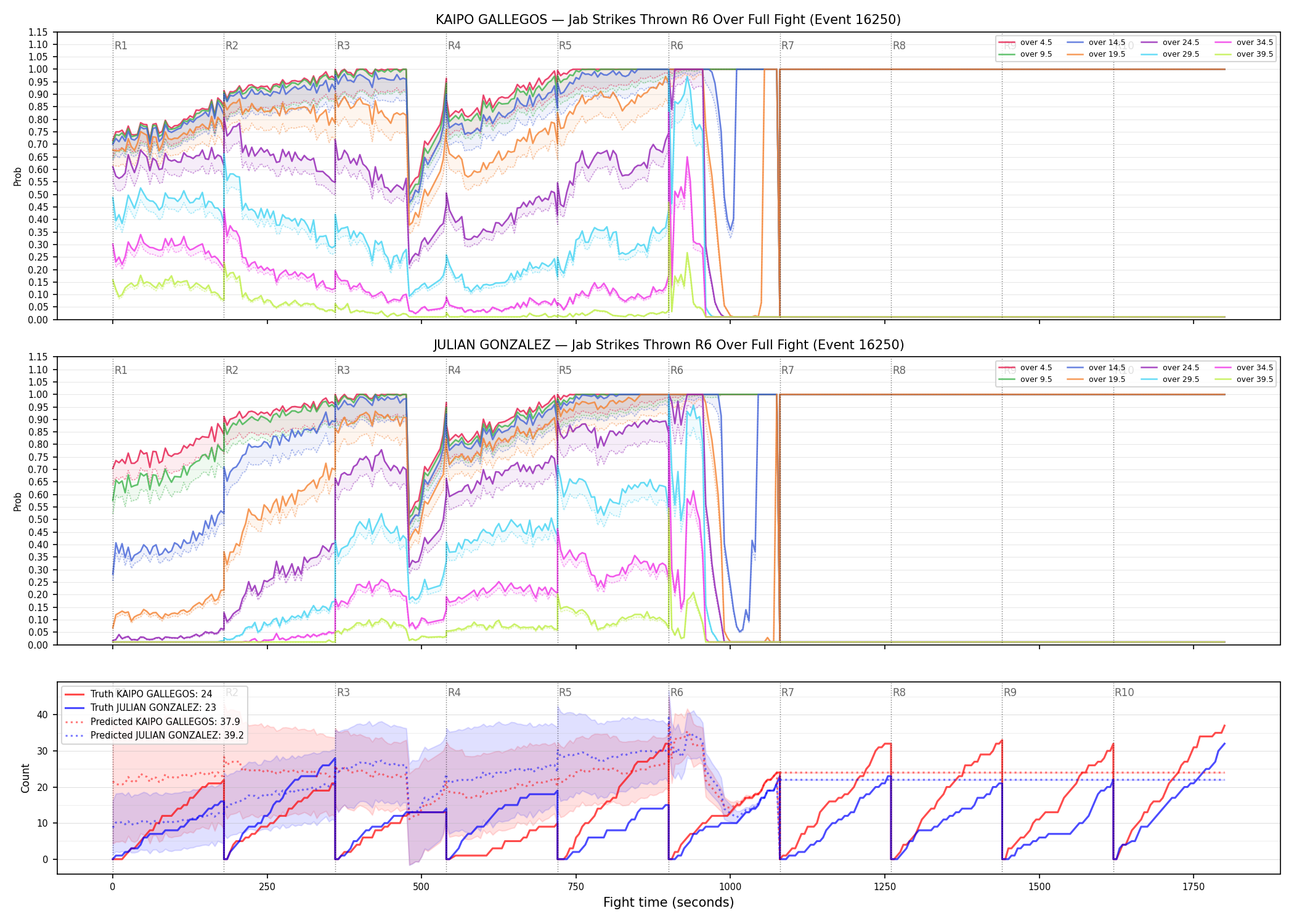Pick 'over 9.5' in middle chart legend
The image size is (1294, 924).
tap(1025, 379)
